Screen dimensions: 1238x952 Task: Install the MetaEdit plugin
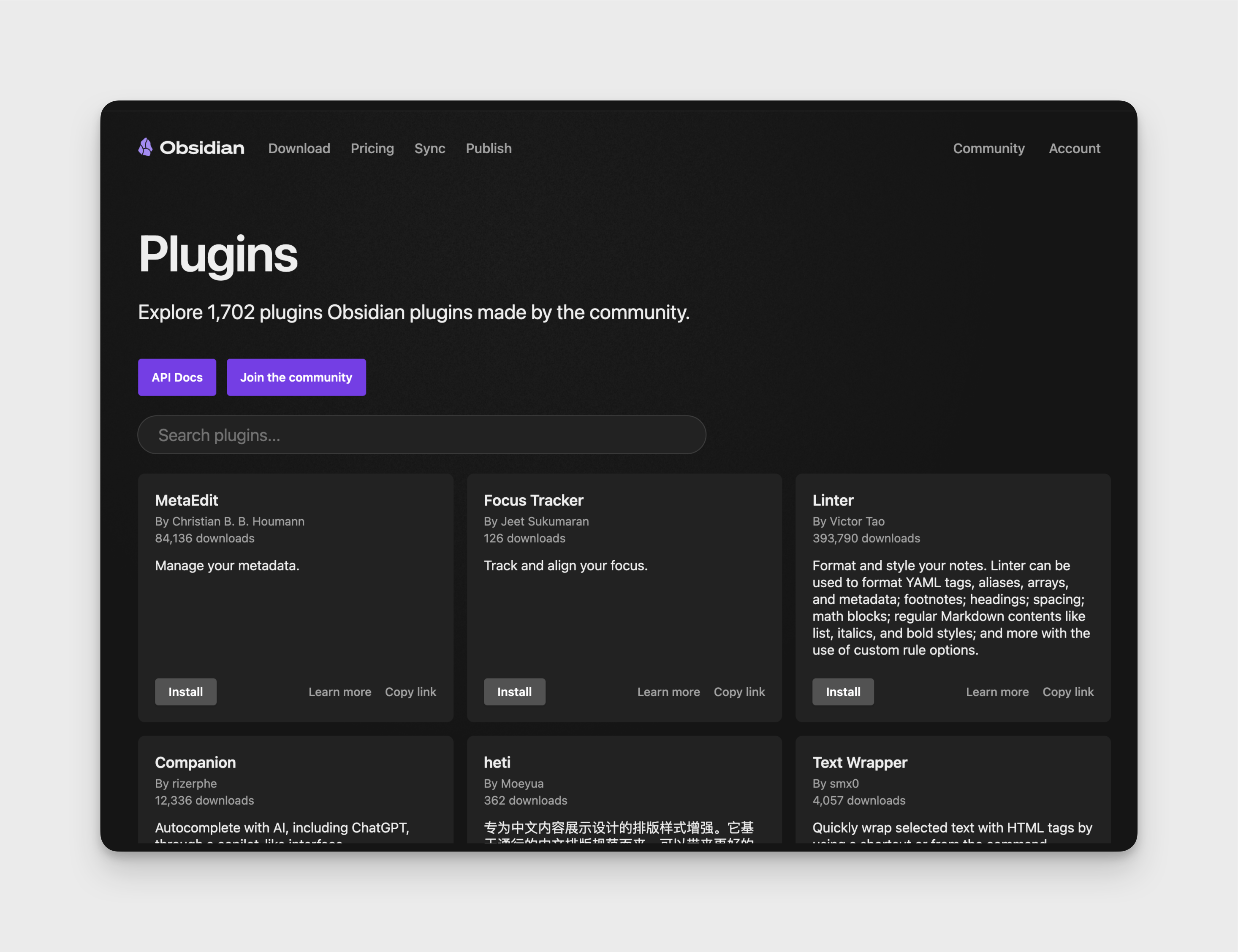[185, 692]
